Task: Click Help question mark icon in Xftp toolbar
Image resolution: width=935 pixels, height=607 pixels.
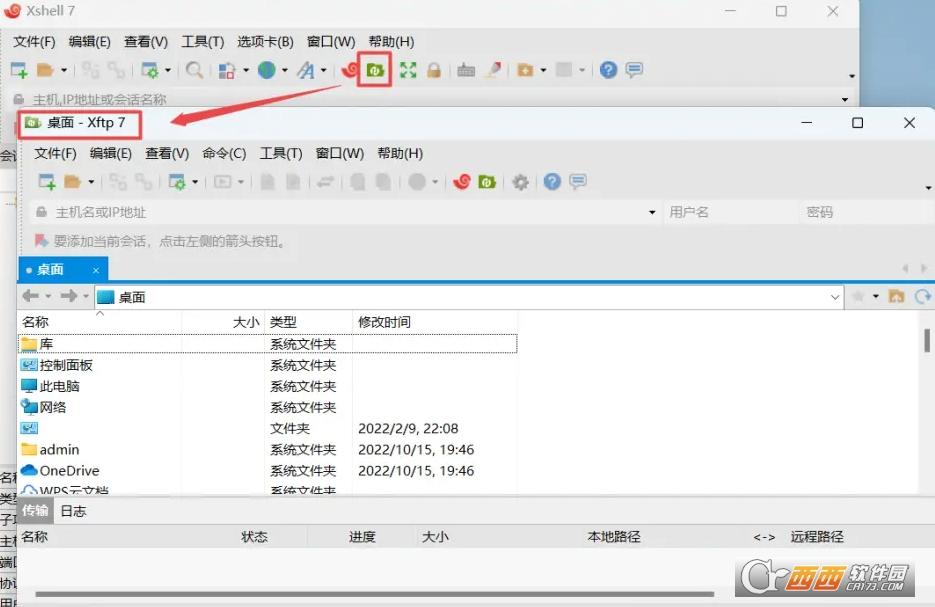Action: pyautogui.click(x=552, y=182)
